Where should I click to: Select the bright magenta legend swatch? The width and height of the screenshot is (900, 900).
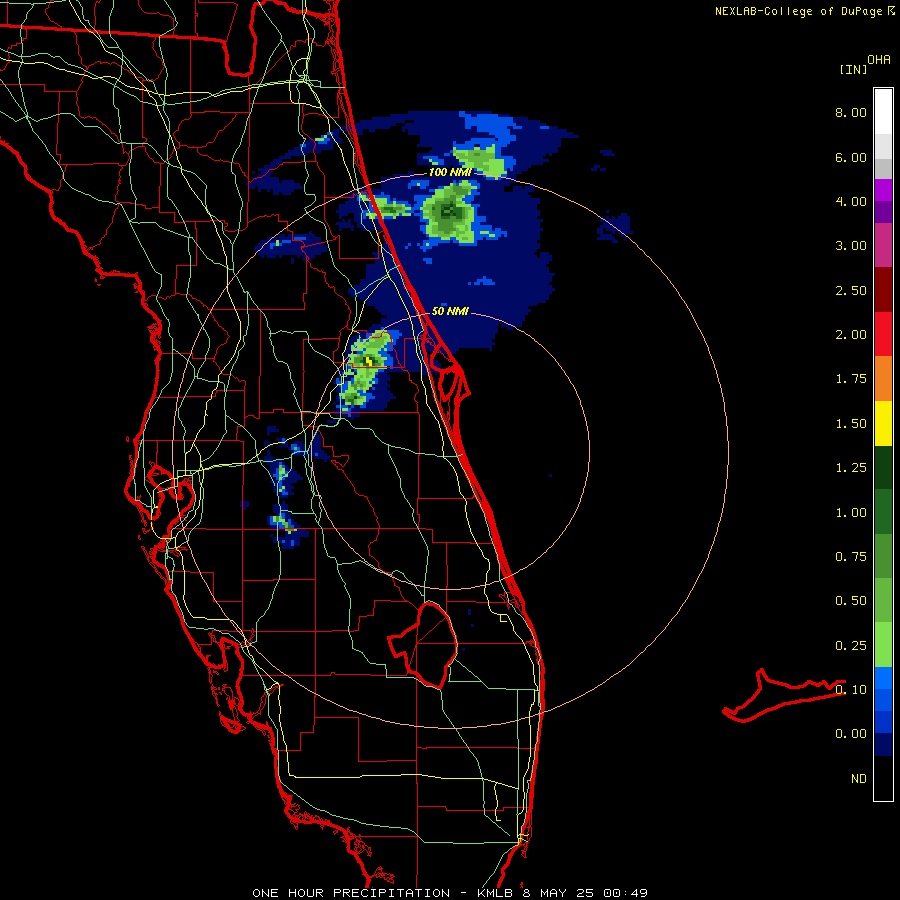click(x=883, y=190)
